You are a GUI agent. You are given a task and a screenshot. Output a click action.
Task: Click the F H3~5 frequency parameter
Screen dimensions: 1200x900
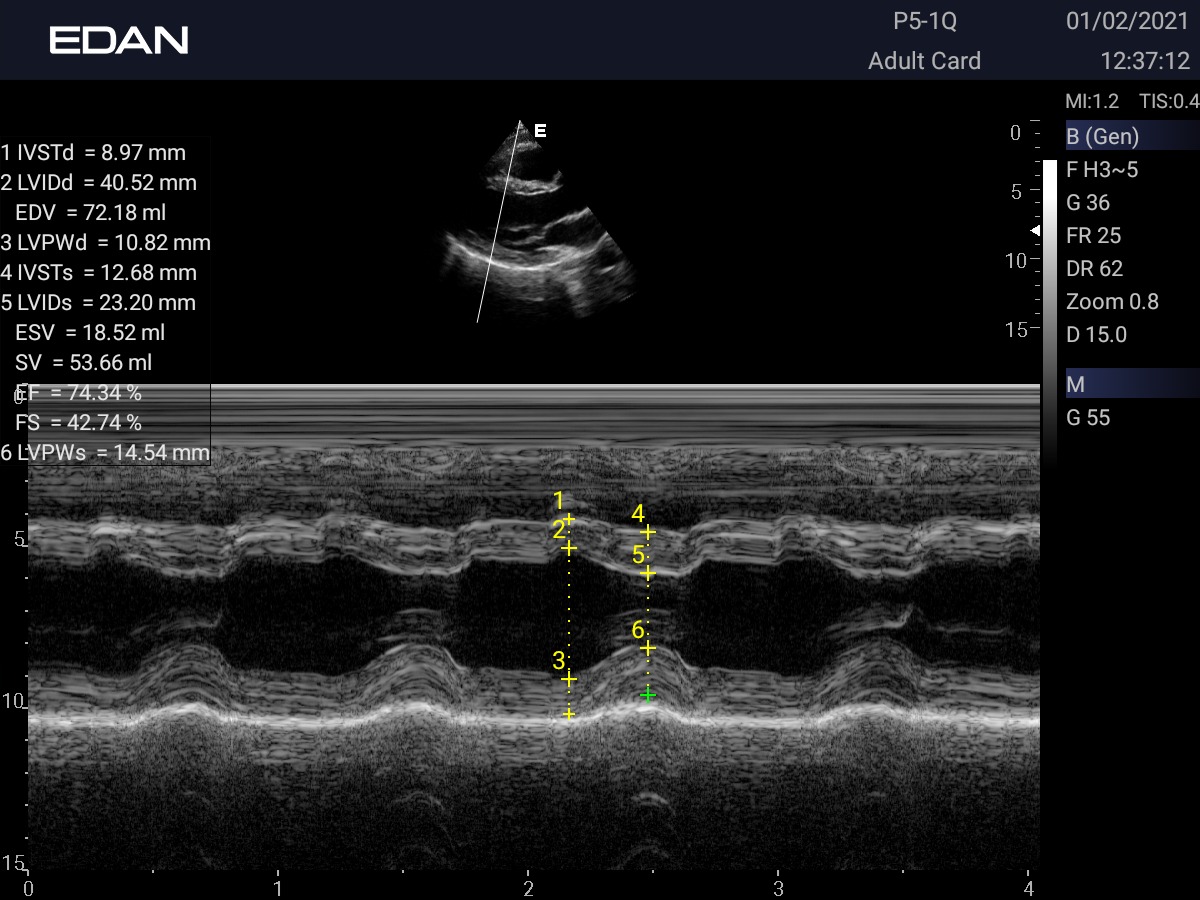[x=1102, y=170]
